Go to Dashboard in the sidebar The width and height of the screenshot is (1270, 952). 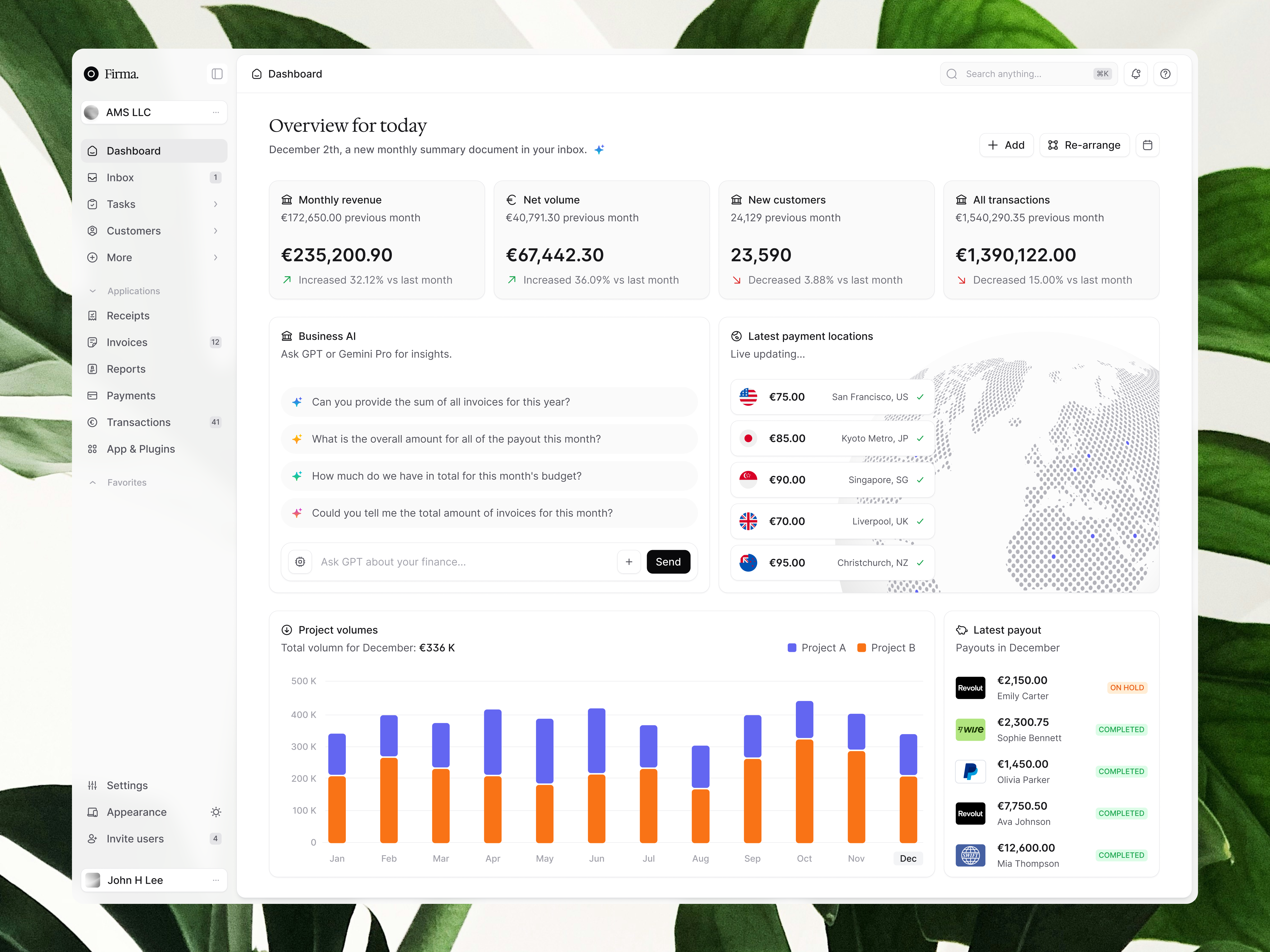[x=154, y=151]
